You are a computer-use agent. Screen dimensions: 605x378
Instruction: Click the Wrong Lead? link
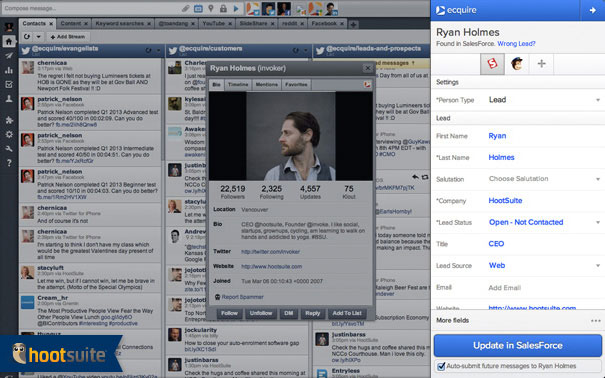point(516,44)
